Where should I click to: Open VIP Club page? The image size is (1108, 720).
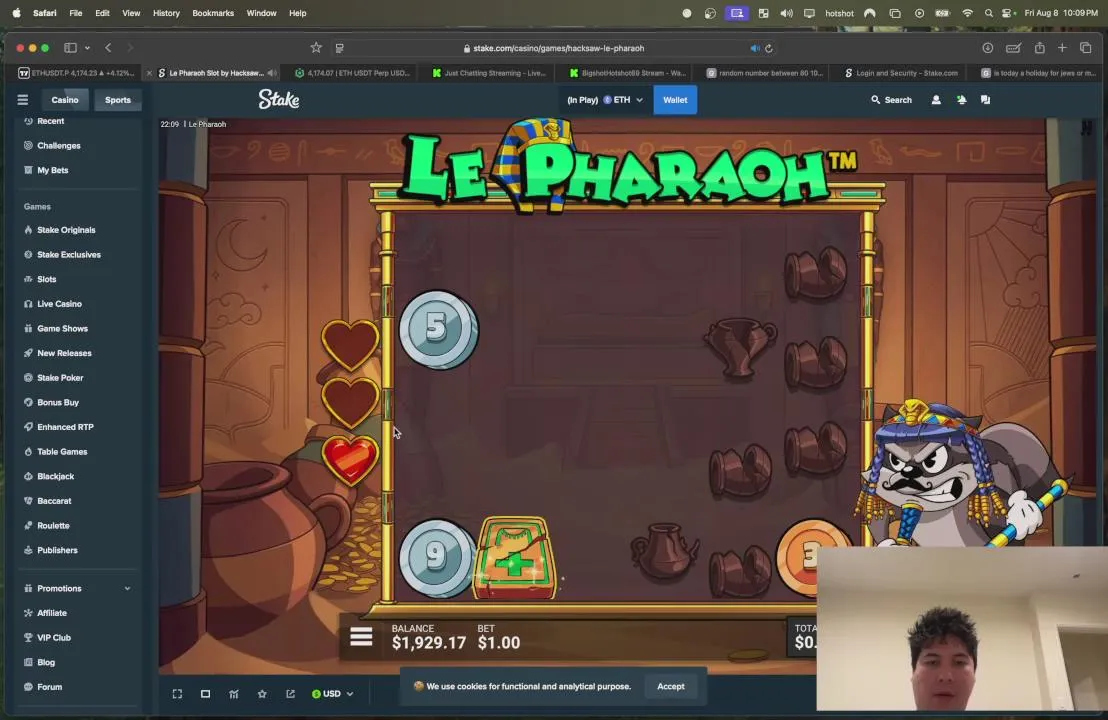click(x=54, y=637)
